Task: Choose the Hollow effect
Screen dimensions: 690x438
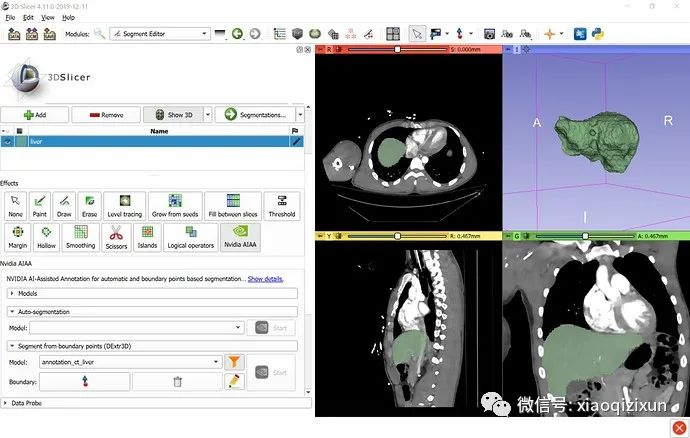Action: [x=46, y=237]
